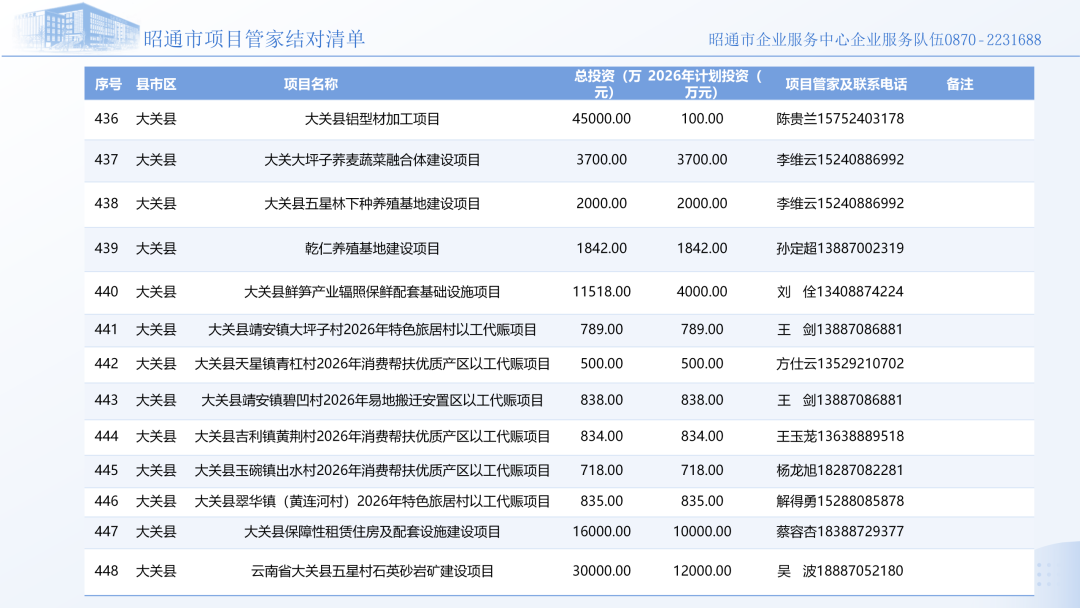Click project 大关县鲜笋产业辐照保鲜配套基础设施项目
The width and height of the screenshot is (1080, 608).
(x=372, y=292)
